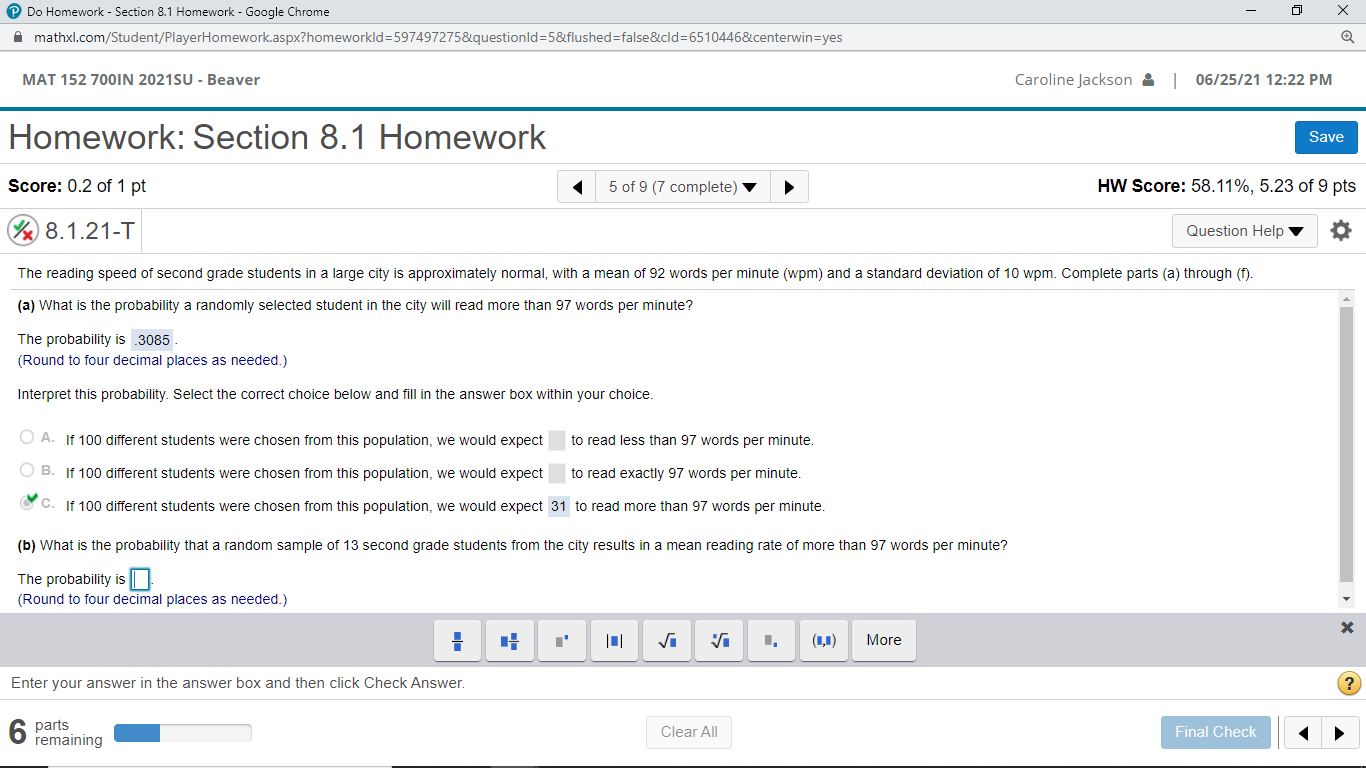Open the More math symbols palette
The image size is (1366, 768).
[884, 640]
